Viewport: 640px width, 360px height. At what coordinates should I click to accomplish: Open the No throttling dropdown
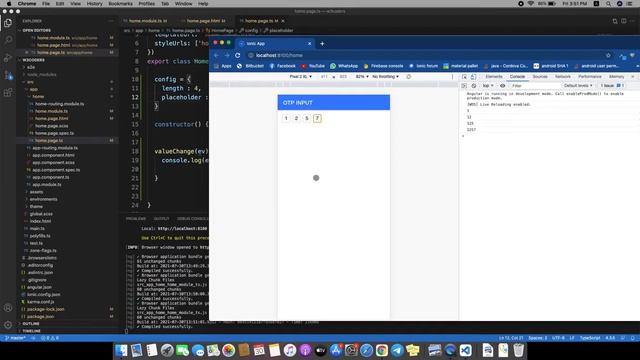[385, 77]
